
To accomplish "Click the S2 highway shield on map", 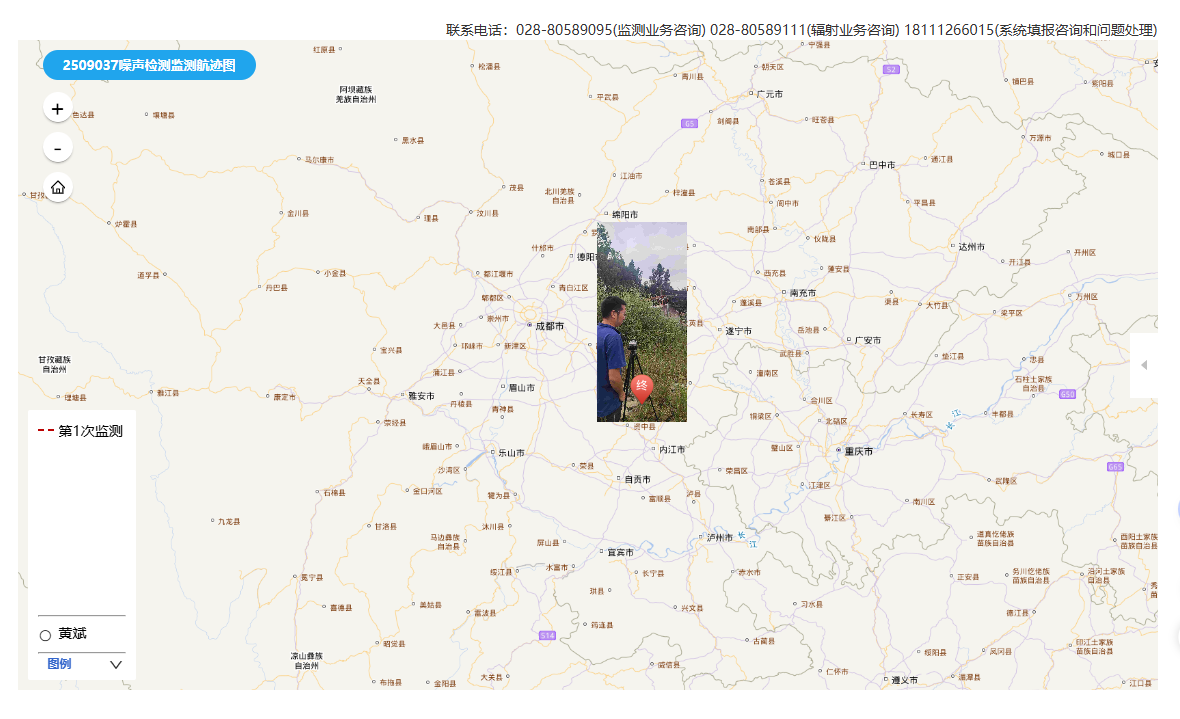I will (x=891, y=69).
